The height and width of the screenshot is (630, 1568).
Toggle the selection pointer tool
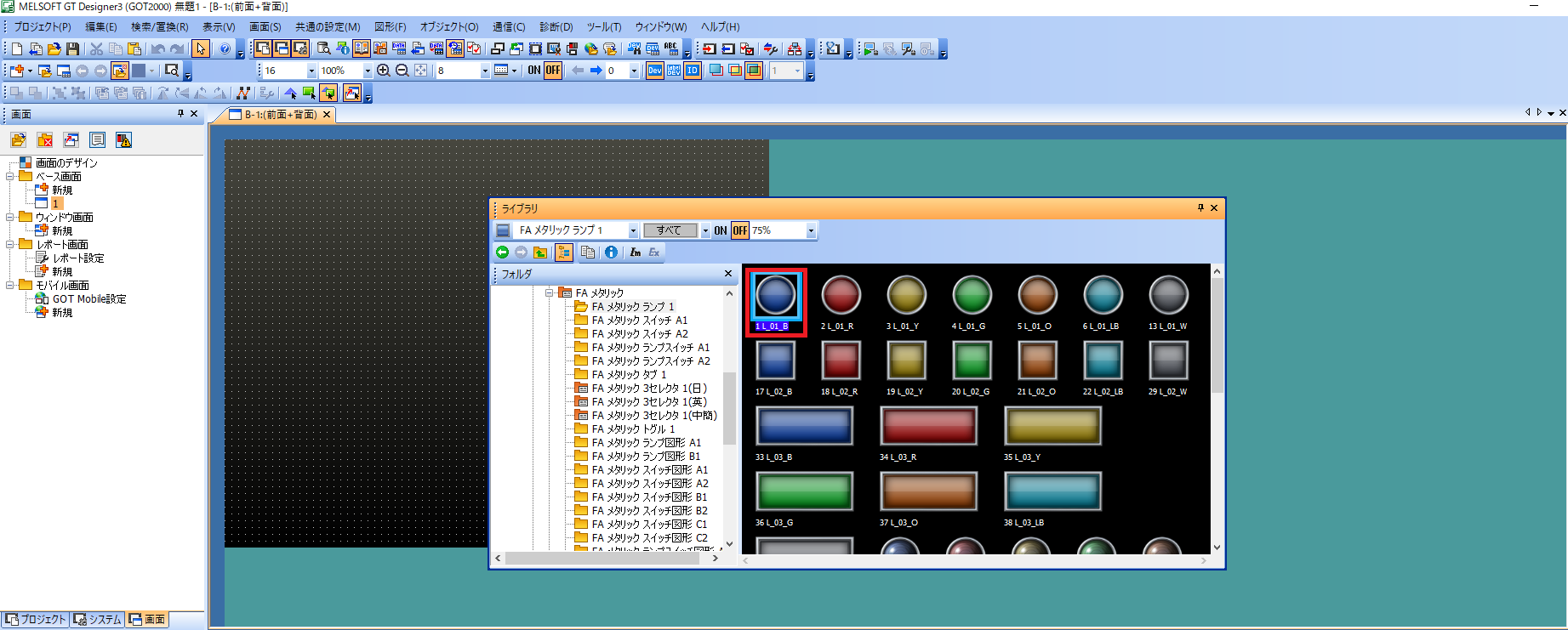pyautogui.click(x=201, y=49)
